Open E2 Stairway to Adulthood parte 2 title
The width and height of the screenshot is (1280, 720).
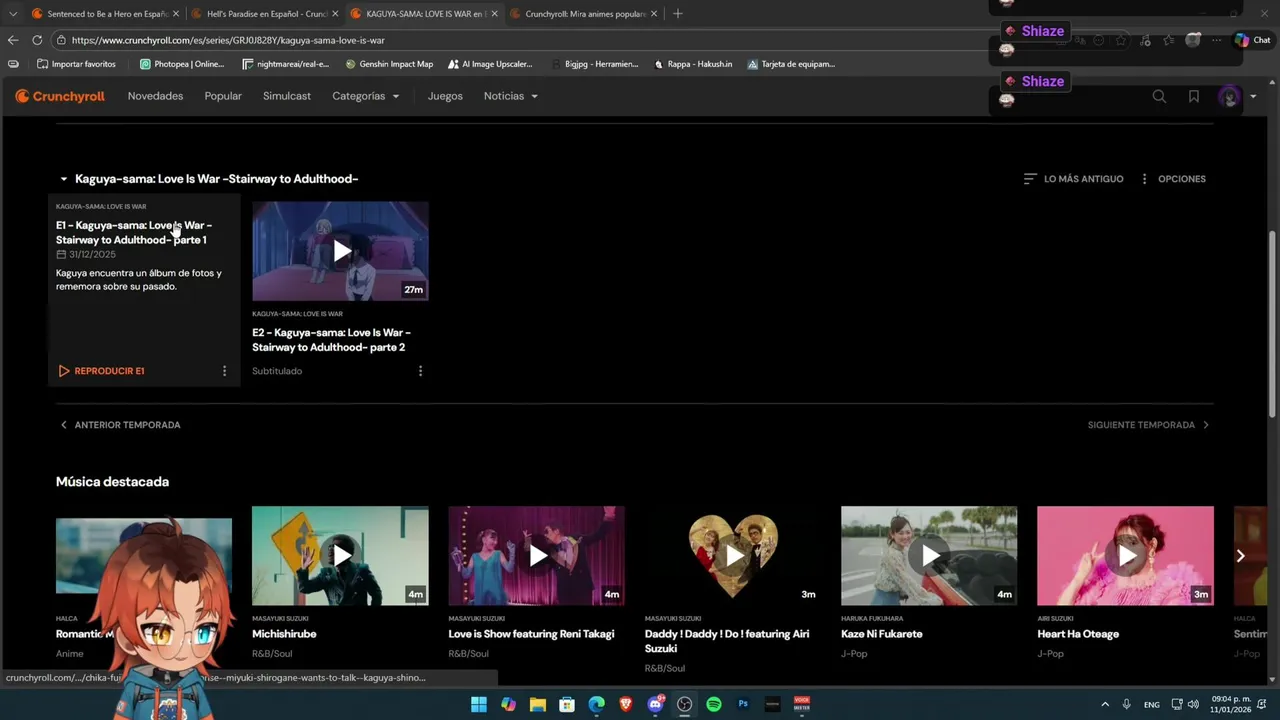pos(331,340)
